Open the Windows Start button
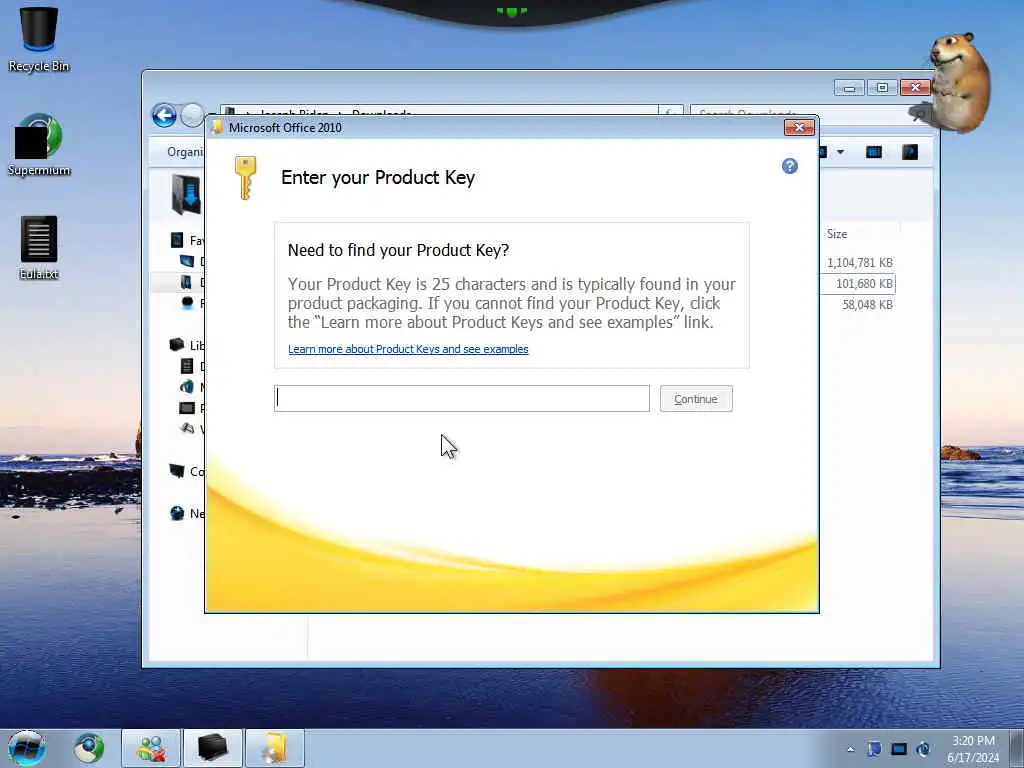 point(27,748)
